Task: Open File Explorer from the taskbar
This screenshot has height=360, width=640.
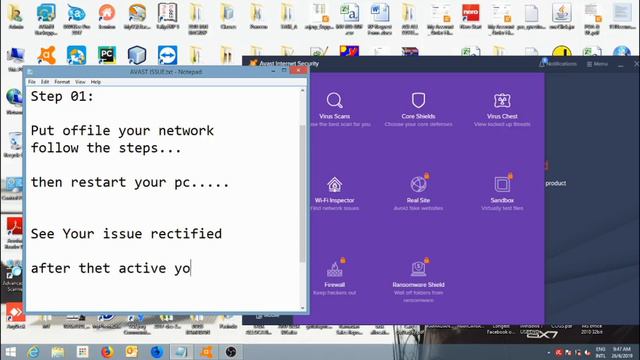Action: (58, 352)
